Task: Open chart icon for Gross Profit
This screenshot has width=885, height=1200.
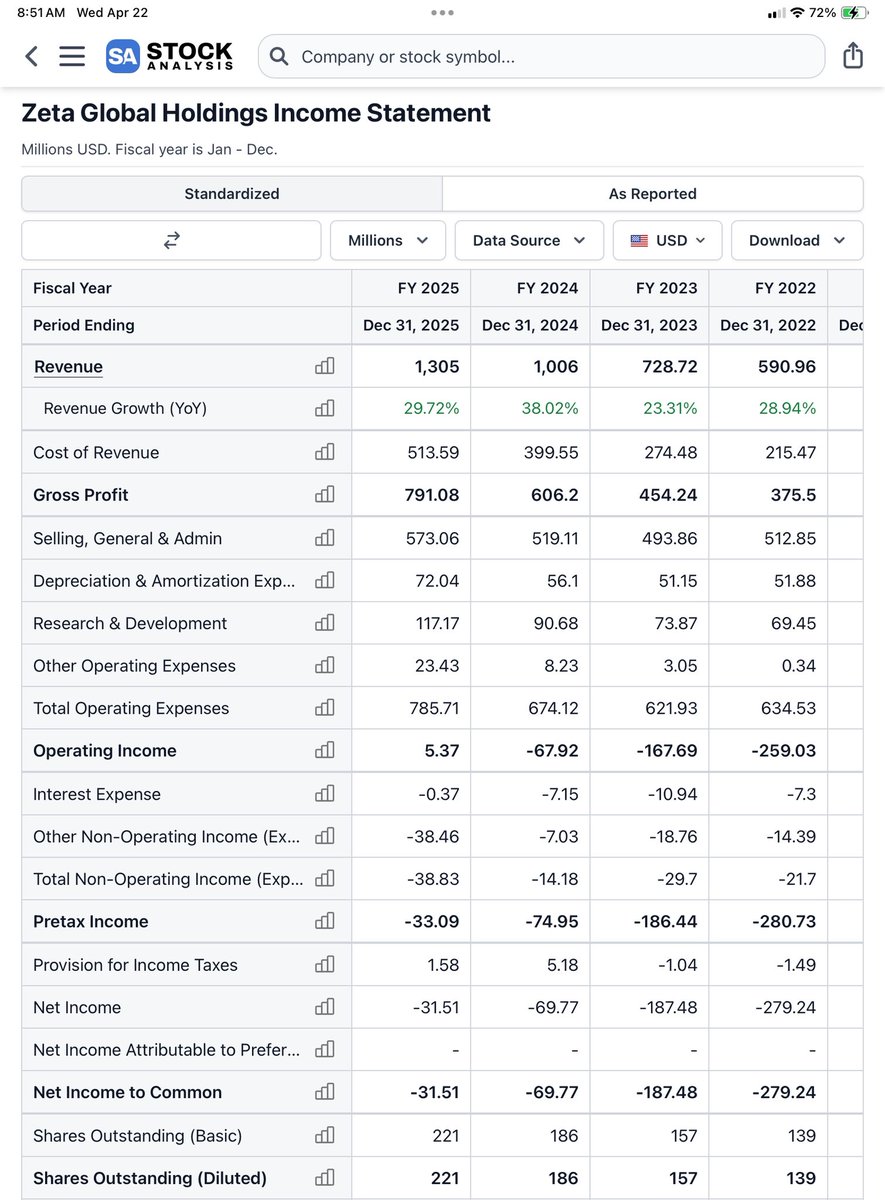Action: [x=324, y=495]
